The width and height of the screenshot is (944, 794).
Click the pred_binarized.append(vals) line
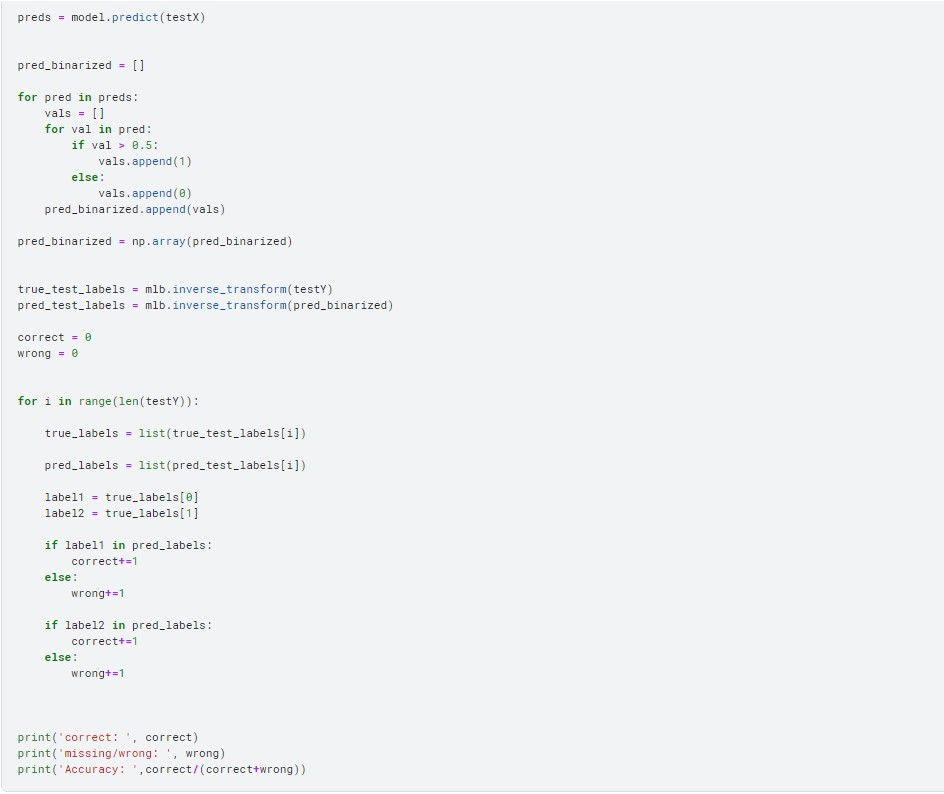(135, 209)
